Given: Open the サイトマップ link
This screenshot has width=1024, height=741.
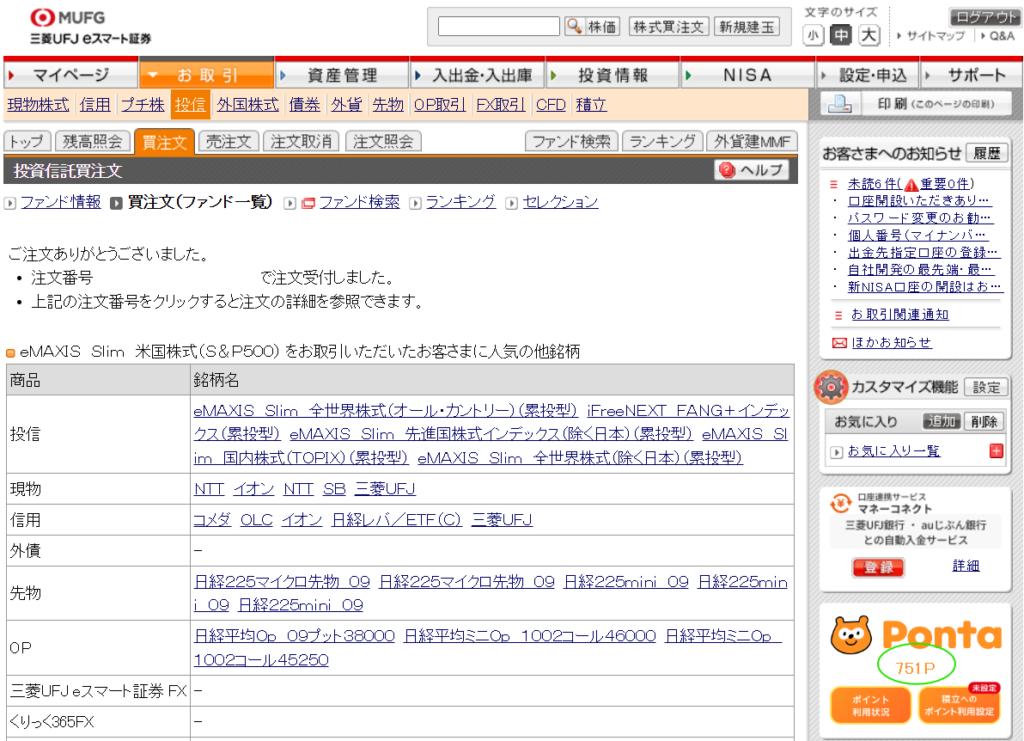Looking at the screenshot, I should [935, 36].
